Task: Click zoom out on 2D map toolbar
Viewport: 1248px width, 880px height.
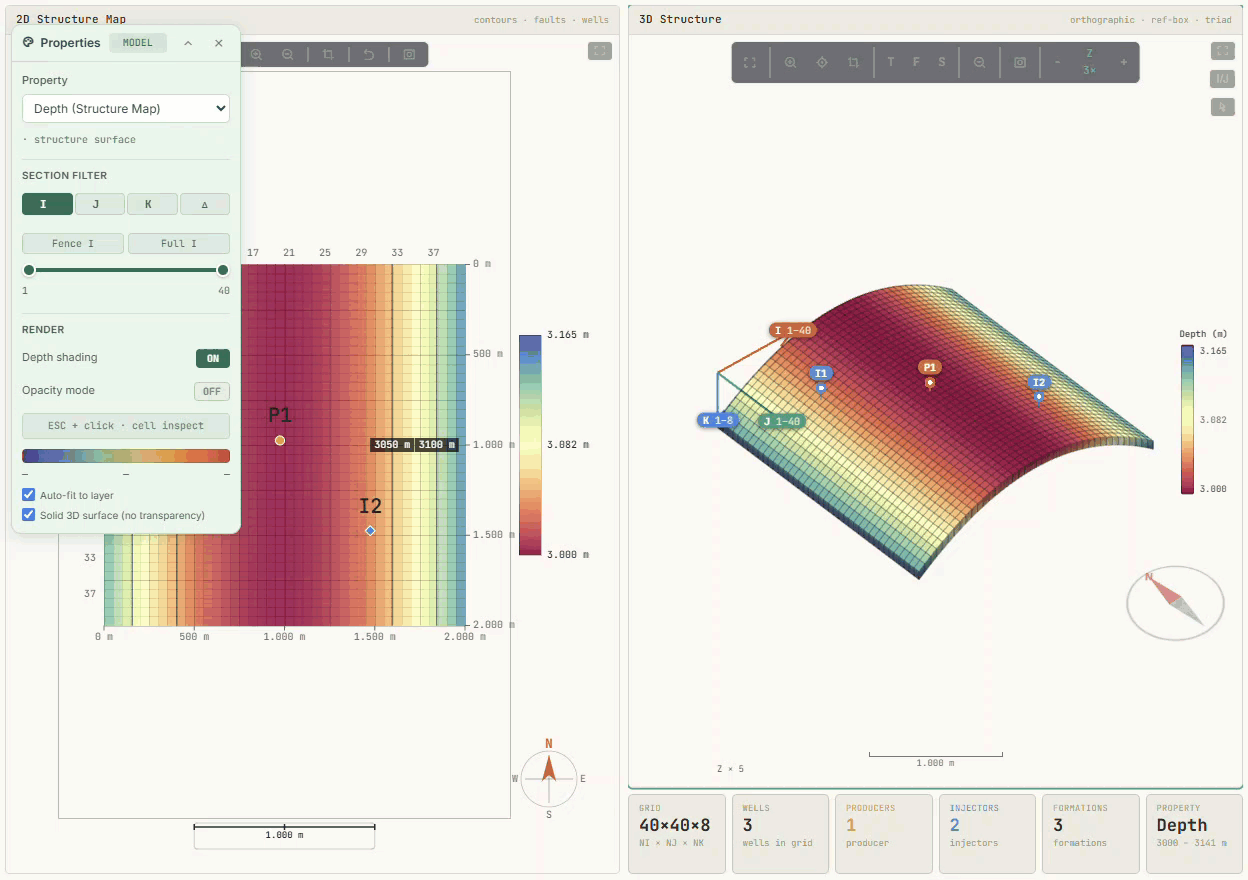Action: pos(288,55)
